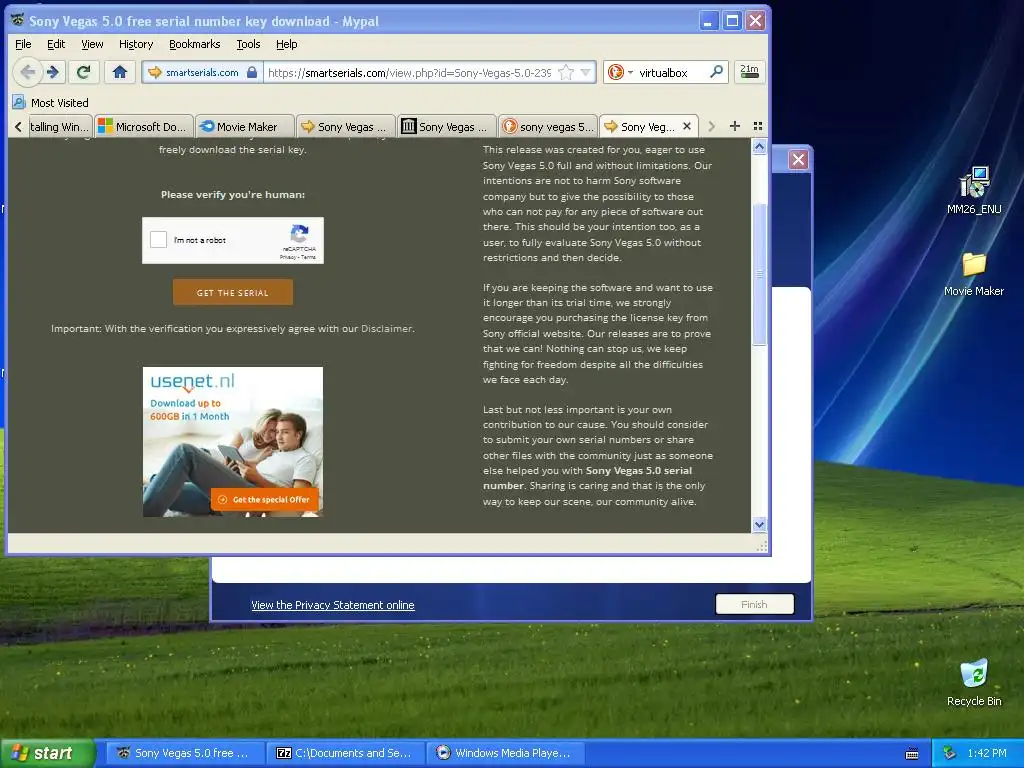Click the page scrollbar down arrow
1024x768 pixels.
click(759, 524)
